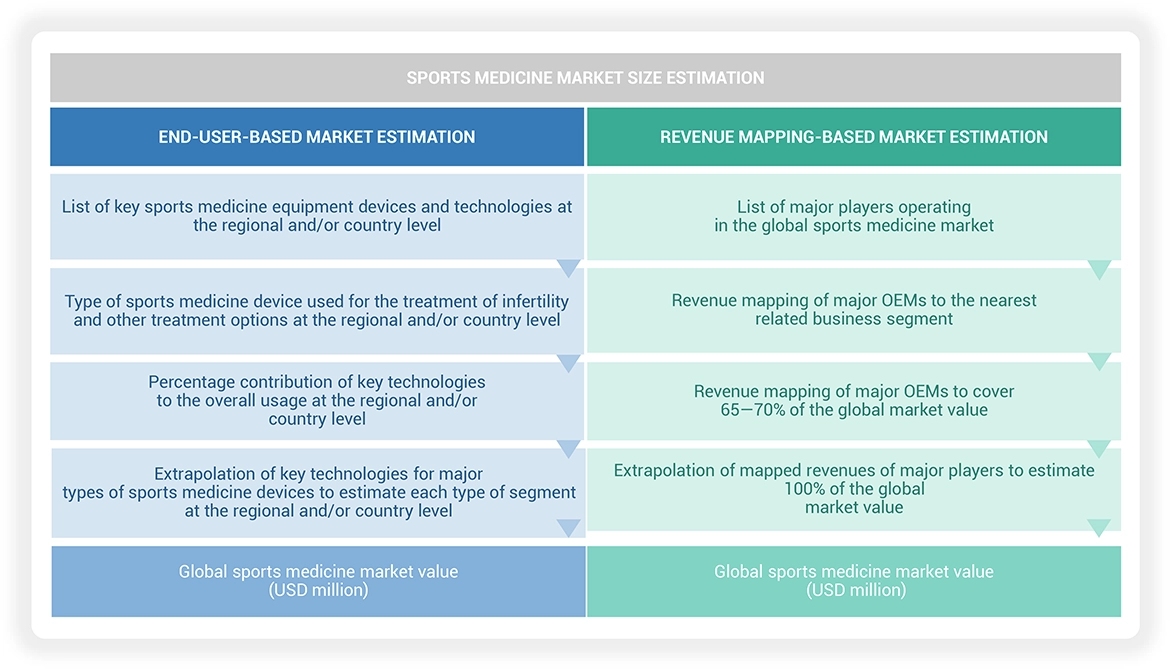The image size is (1170, 669).
Task: Select the revenue mapping to nearest business segment box
Action: pyautogui.click(x=854, y=310)
